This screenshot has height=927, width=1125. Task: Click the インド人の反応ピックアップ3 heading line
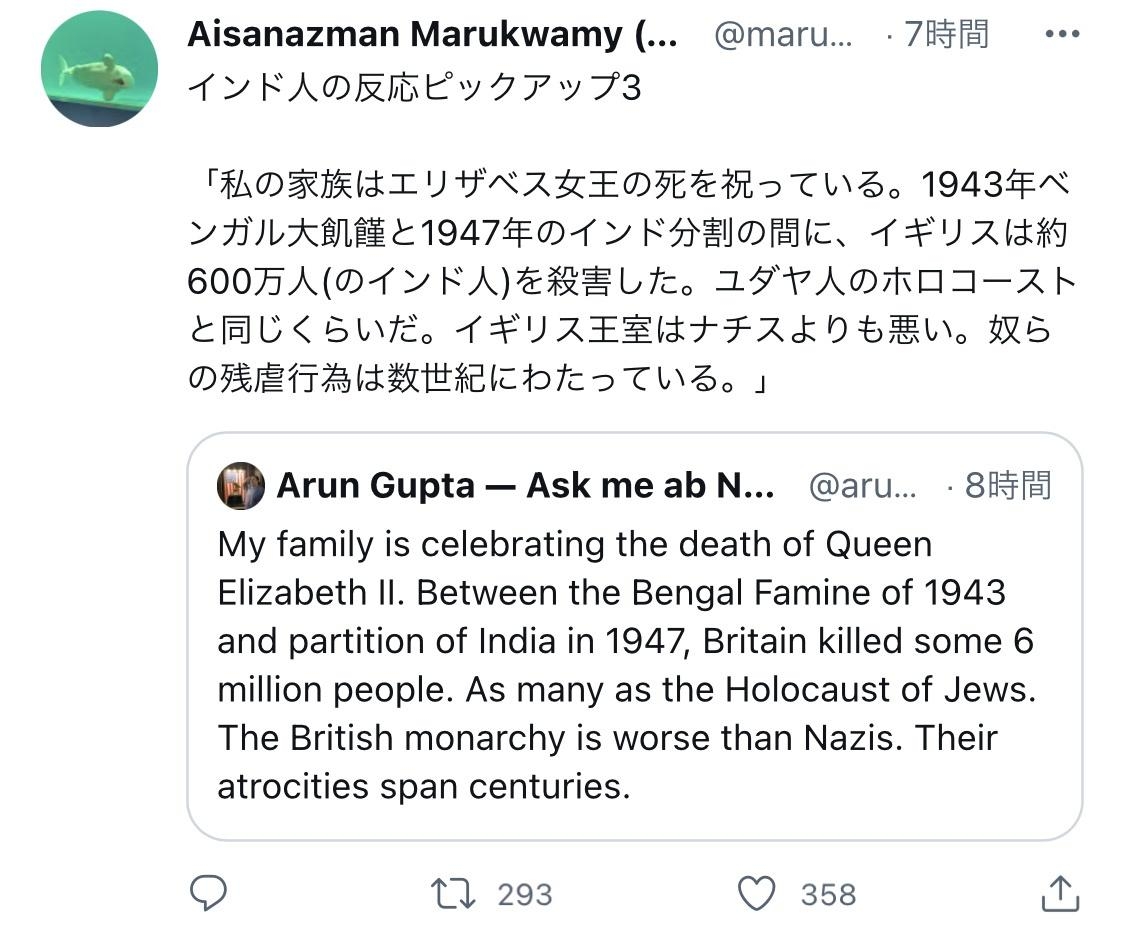413,87
